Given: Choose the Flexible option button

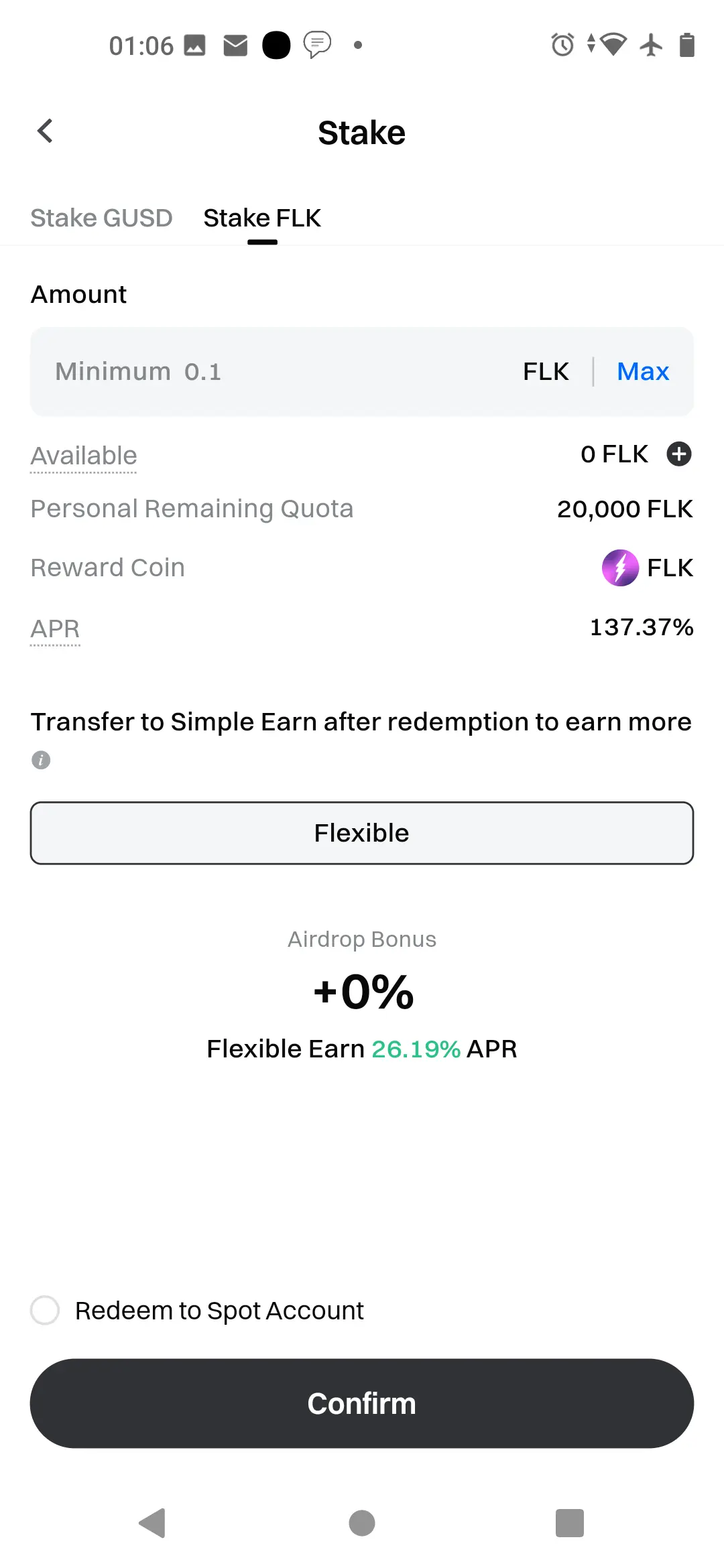Looking at the screenshot, I should [362, 833].
